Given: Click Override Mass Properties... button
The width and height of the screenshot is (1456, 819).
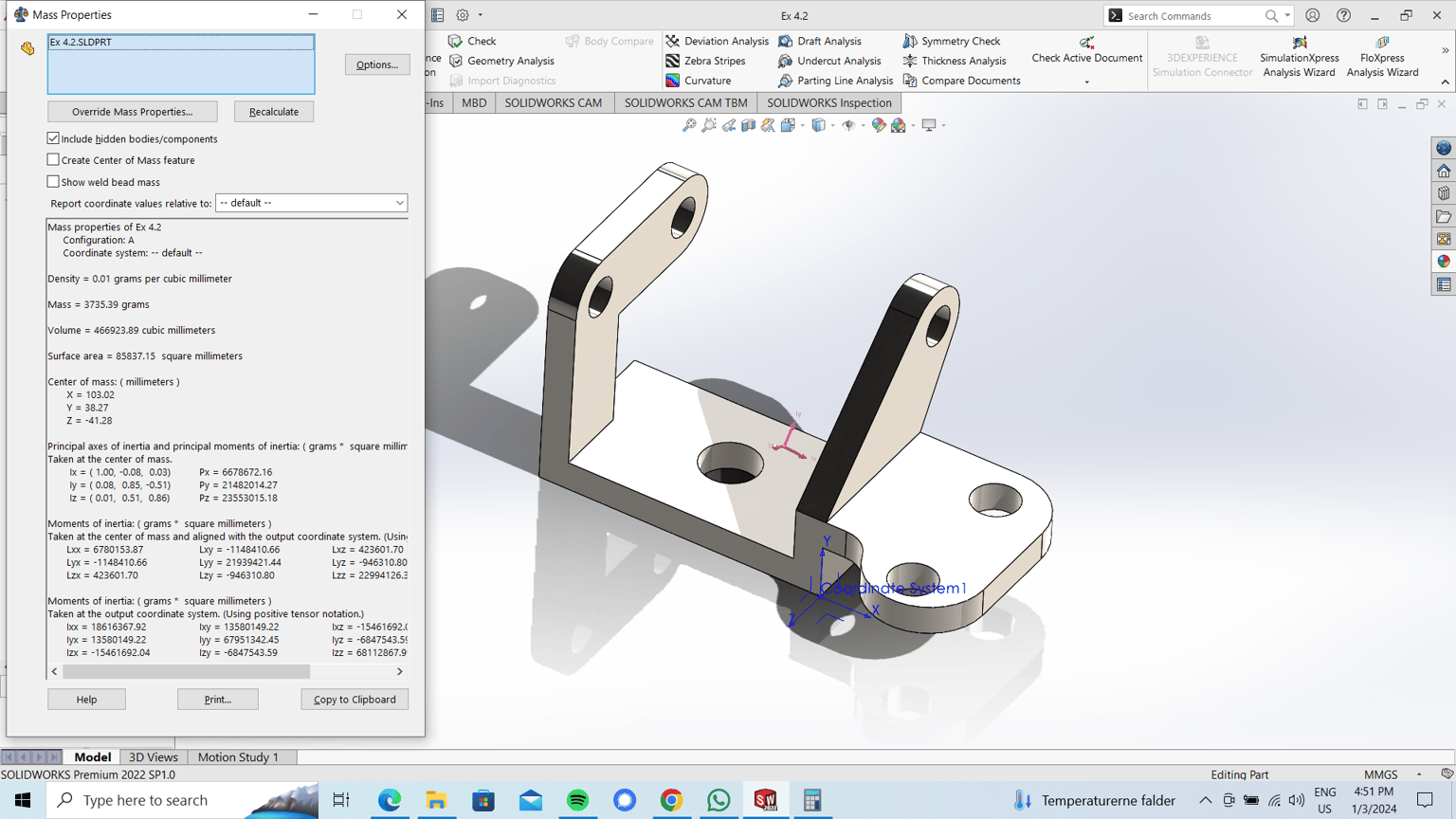Looking at the screenshot, I should [x=133, y=112].
